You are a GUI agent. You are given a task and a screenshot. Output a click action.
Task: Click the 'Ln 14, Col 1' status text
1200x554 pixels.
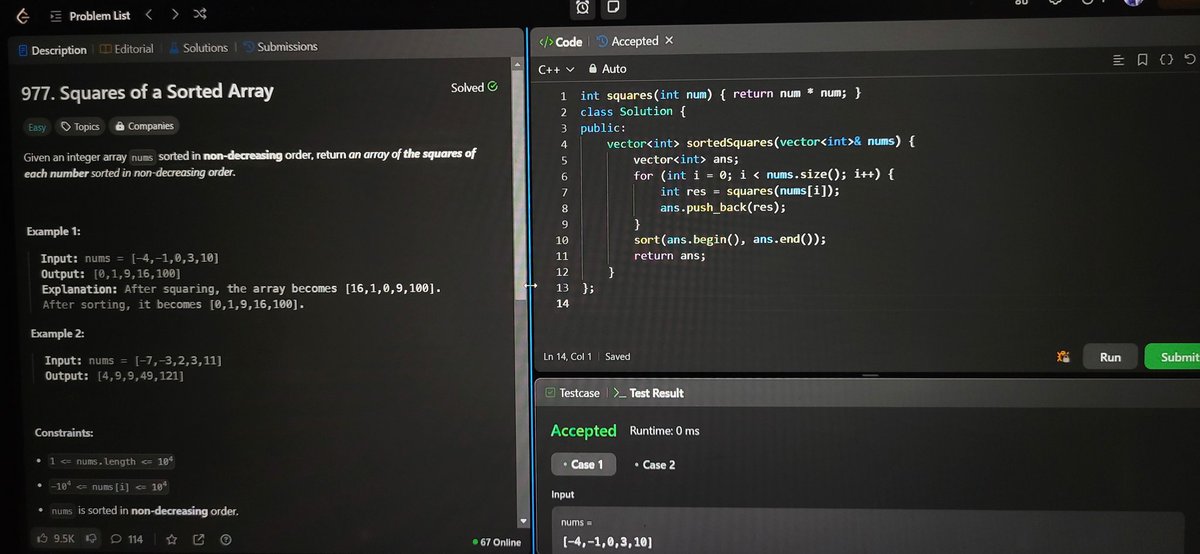point(568,357)
